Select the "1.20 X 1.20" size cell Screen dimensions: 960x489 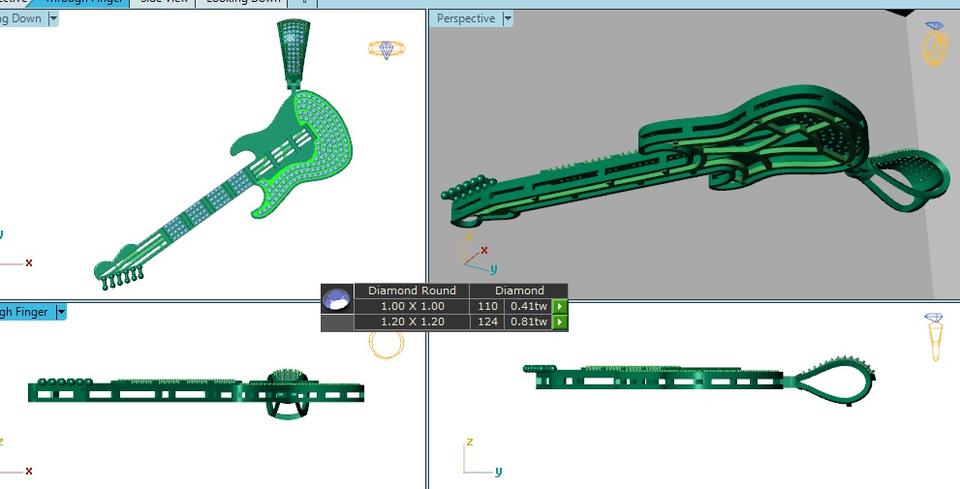click(x=412, y=322)
